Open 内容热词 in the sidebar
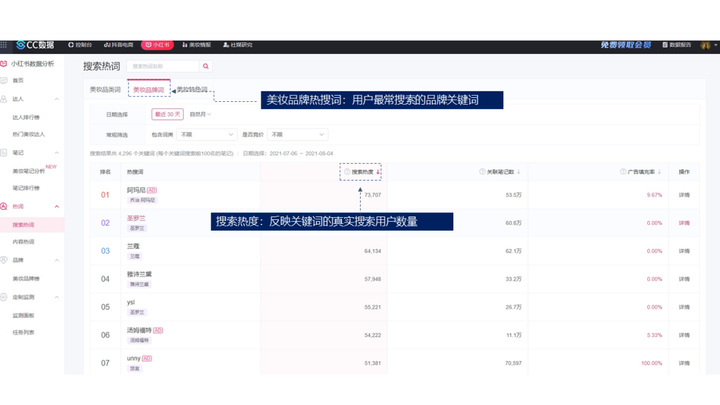This screenshot has width=720, height=405. coord(23,242)
